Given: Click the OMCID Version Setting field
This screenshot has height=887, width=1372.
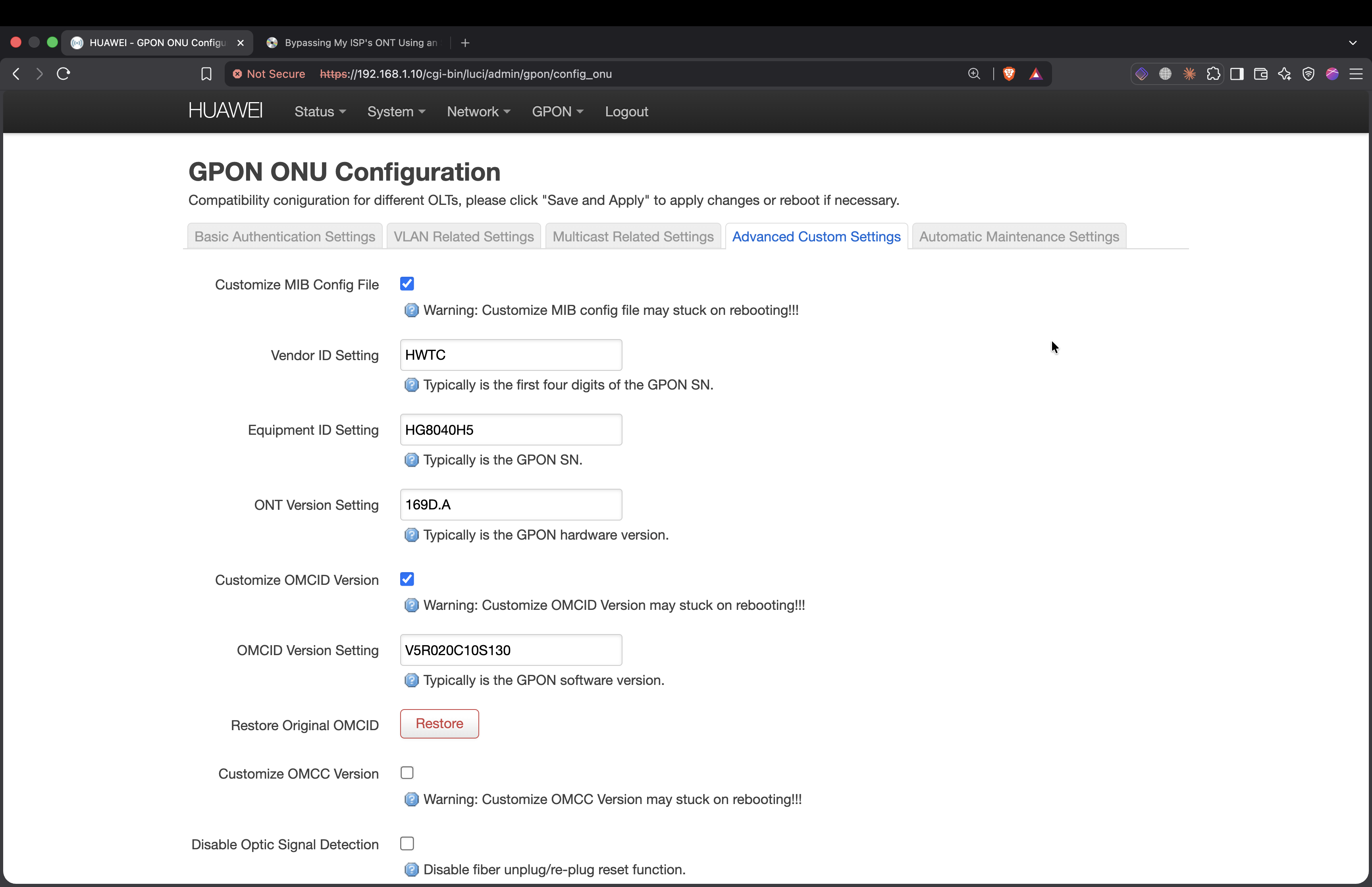Looking at the screenshot, I should [511, 650].
